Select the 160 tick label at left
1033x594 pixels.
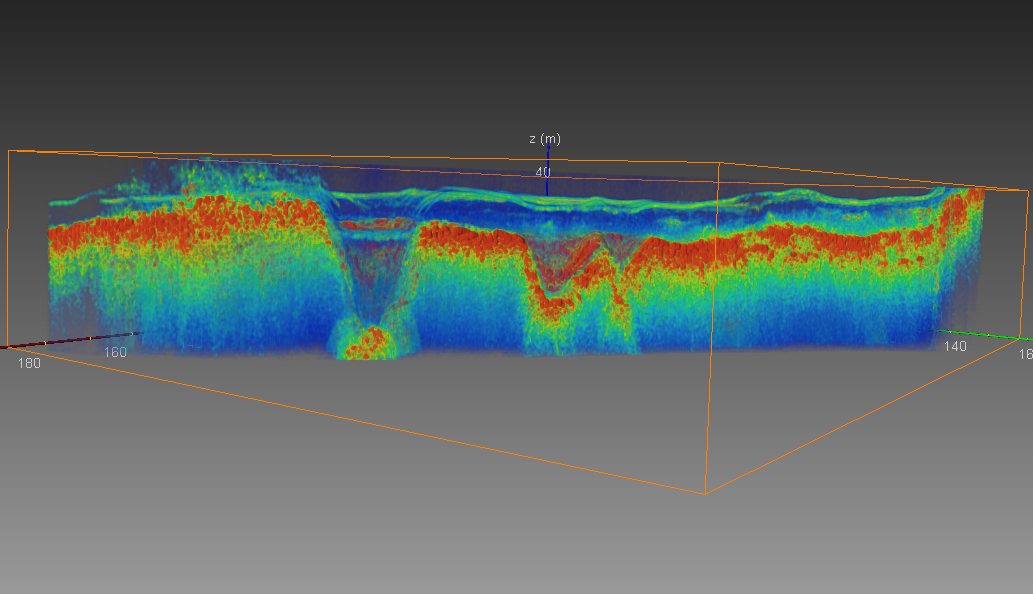(x=115, y=352)
